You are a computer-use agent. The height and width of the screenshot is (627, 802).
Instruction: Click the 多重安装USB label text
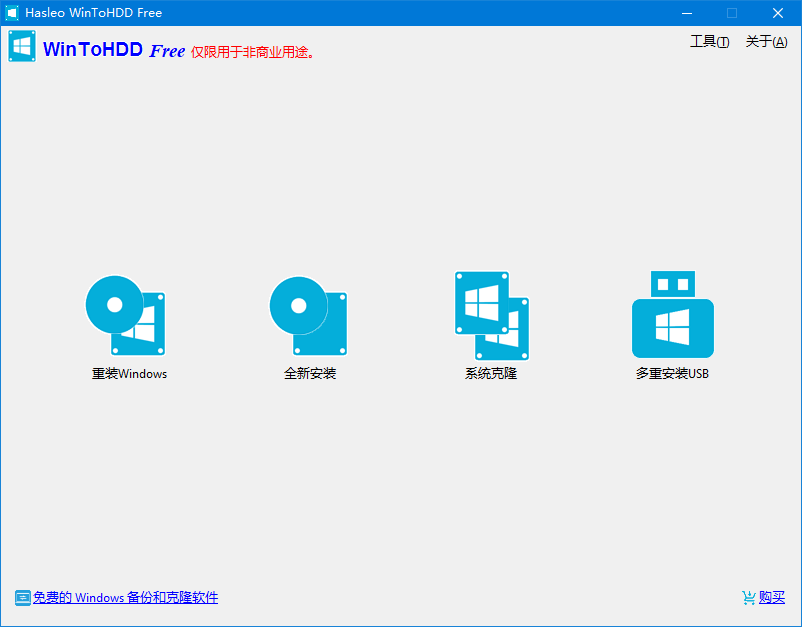coord(671,374)
